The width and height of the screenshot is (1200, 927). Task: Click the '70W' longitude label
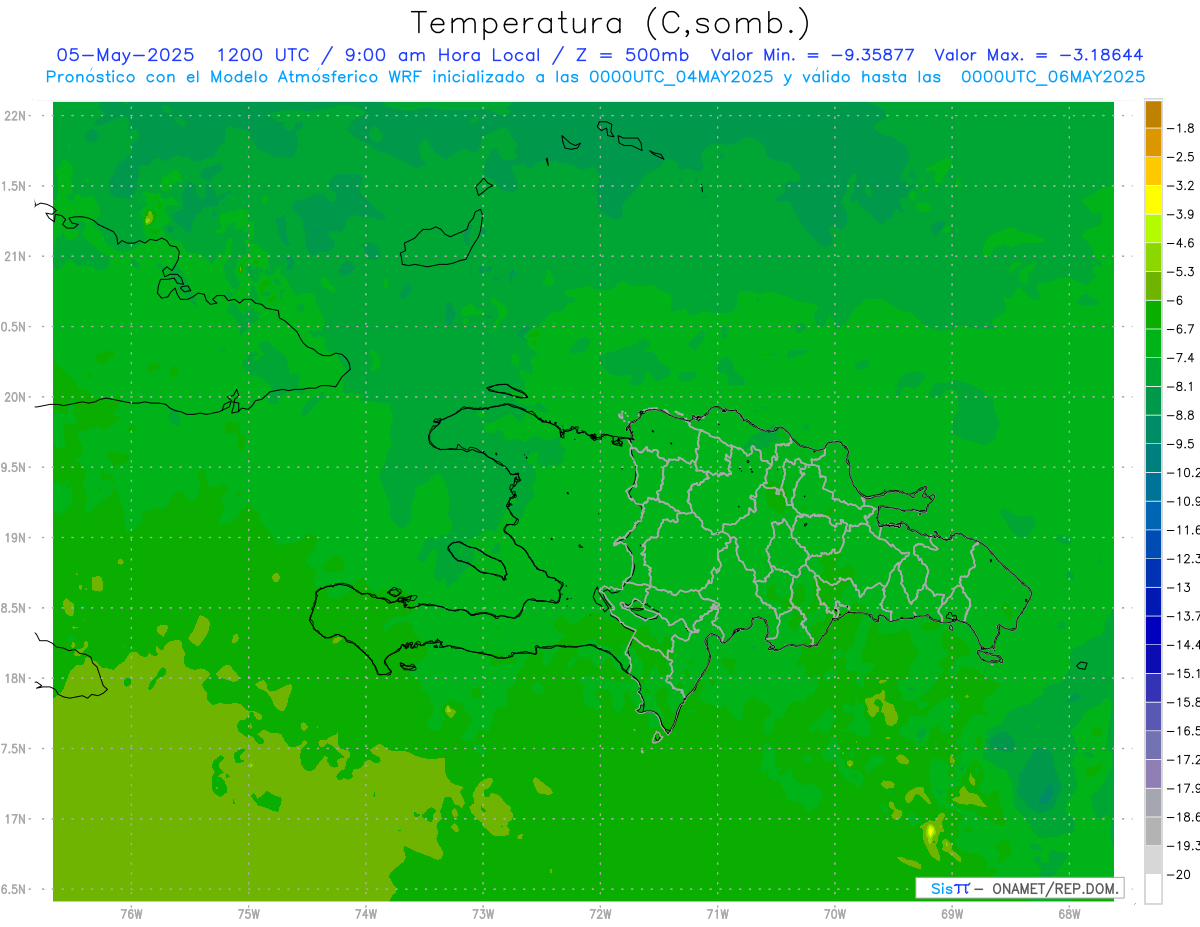point(834,915)
